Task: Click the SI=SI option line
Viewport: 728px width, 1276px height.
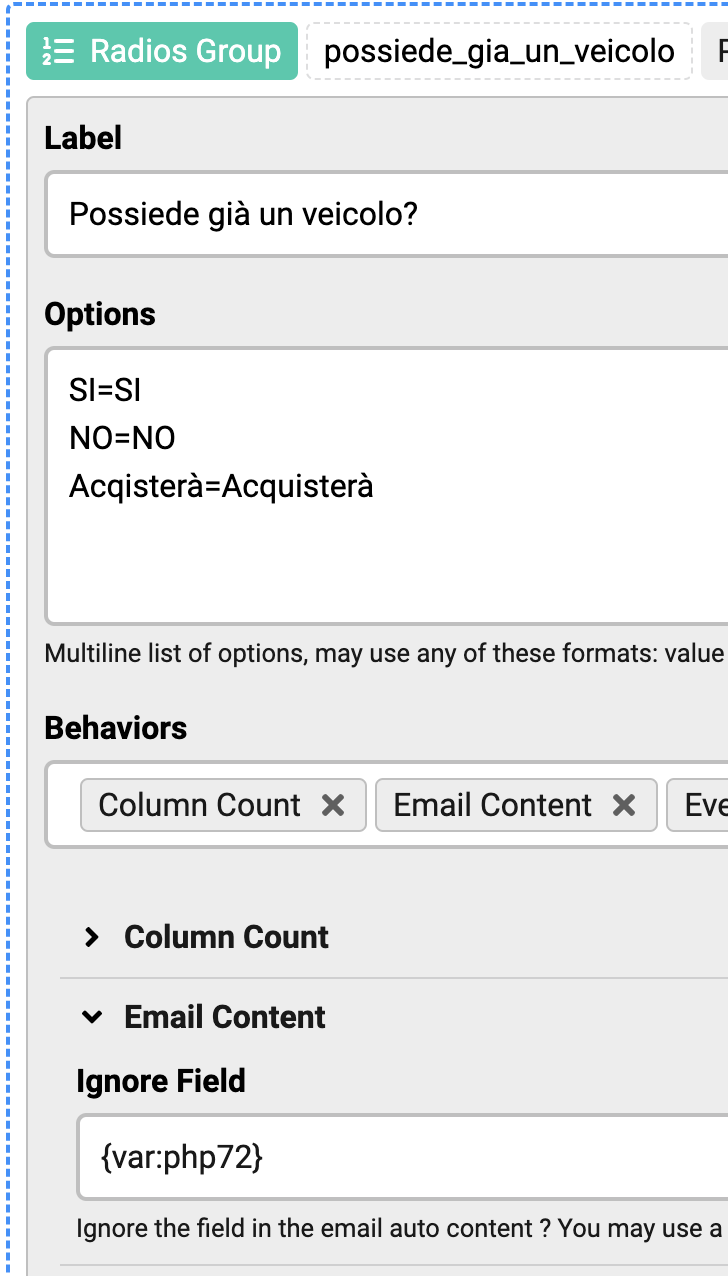Action: pos(105,390)
